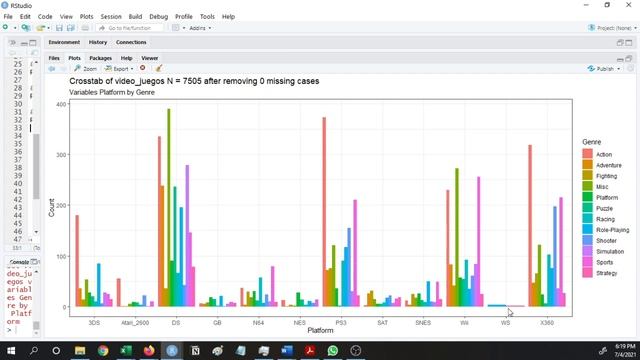Open Google Chrome from taskbar

point(103,351)
